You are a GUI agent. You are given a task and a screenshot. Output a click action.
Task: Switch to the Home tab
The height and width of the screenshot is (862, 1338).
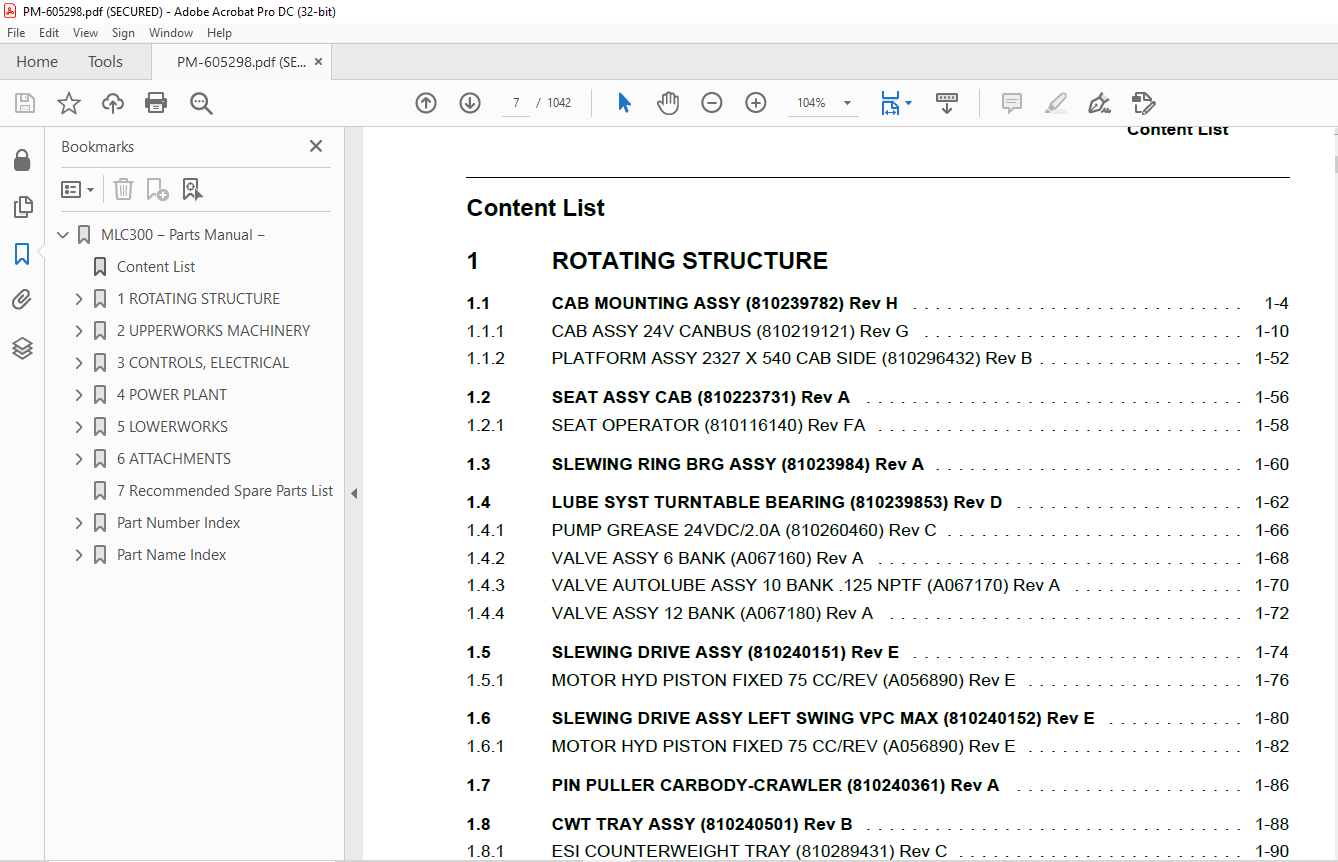[37, 62]
